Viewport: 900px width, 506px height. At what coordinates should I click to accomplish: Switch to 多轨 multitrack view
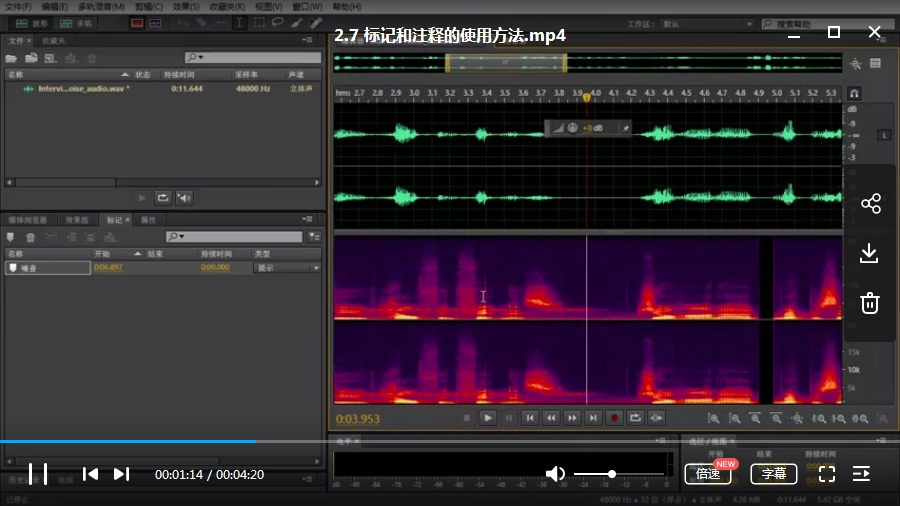(x=76, y=24)
